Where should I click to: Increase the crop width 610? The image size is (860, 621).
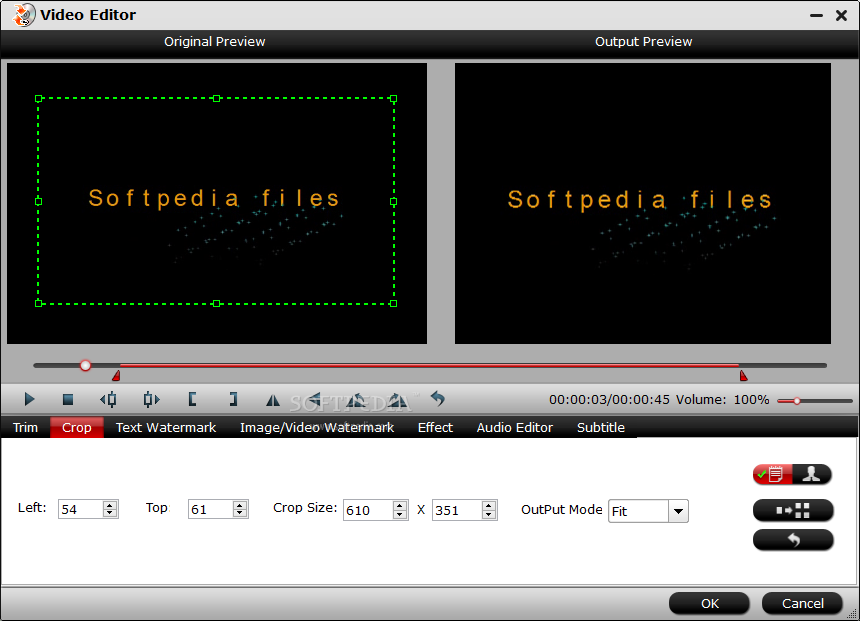pos(400,506)
